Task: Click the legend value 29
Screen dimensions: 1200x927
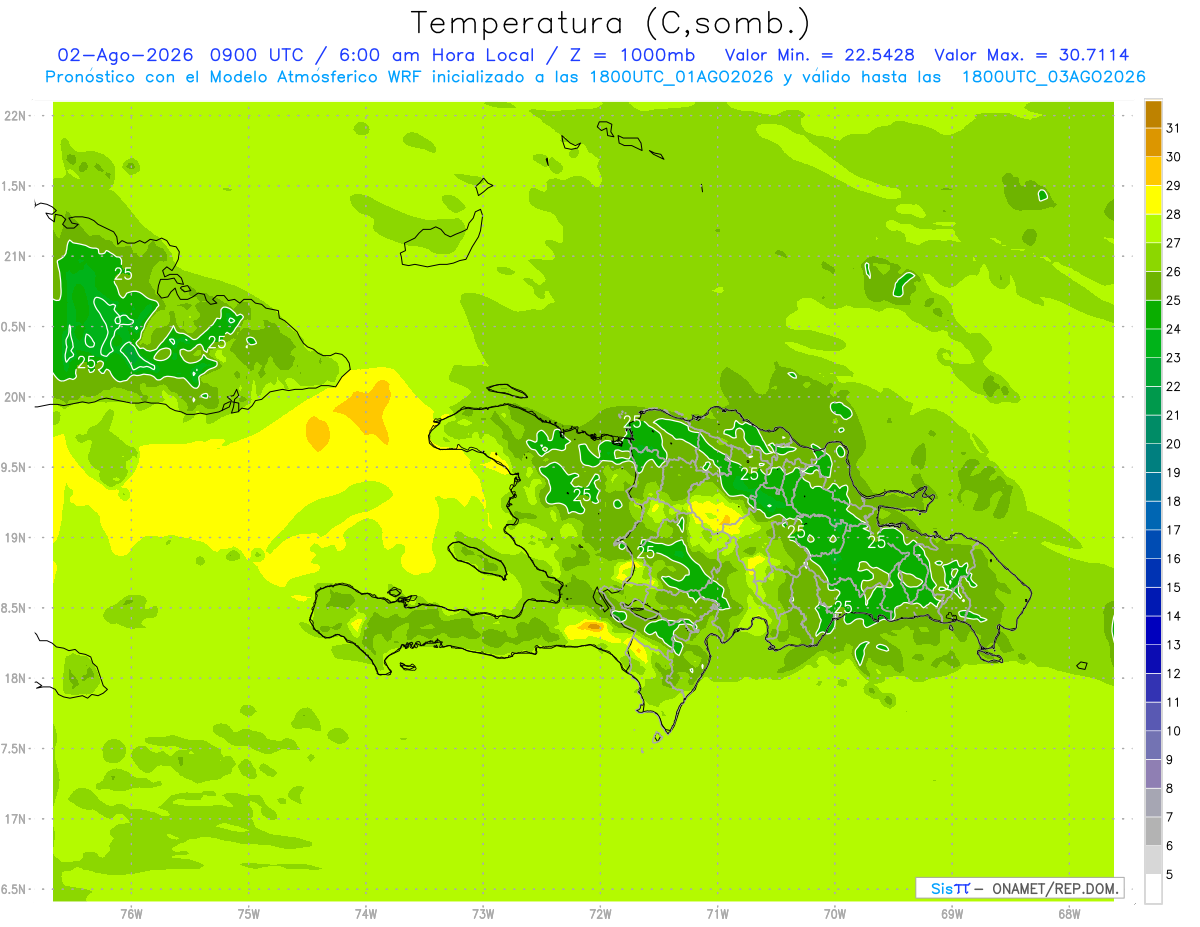Action: [x=1174, y=185]
